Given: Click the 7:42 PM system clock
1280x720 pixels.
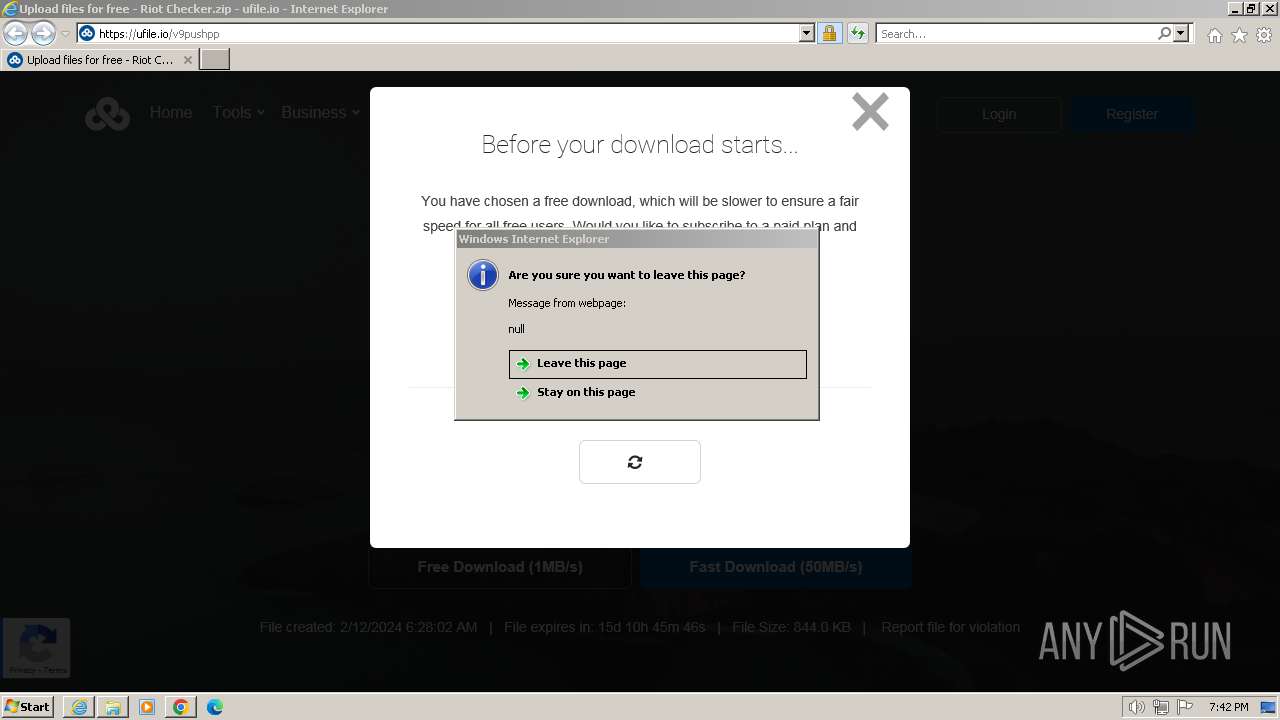Looking at the screenshot, I should tap(1228, 707).
